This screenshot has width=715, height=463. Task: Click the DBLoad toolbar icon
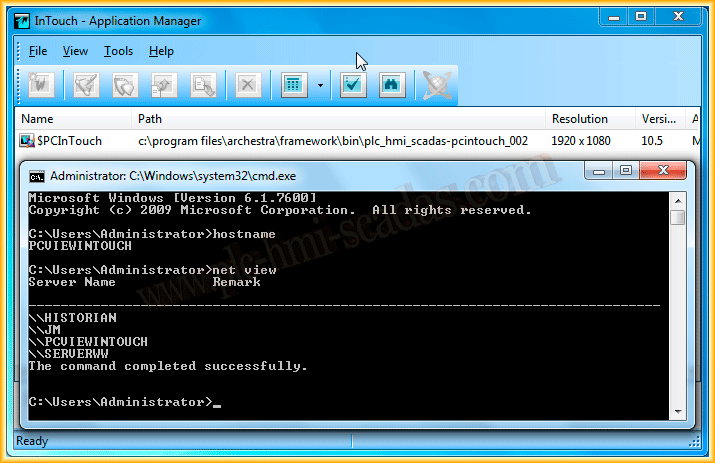pyautogui.click(x=203, y=86)
